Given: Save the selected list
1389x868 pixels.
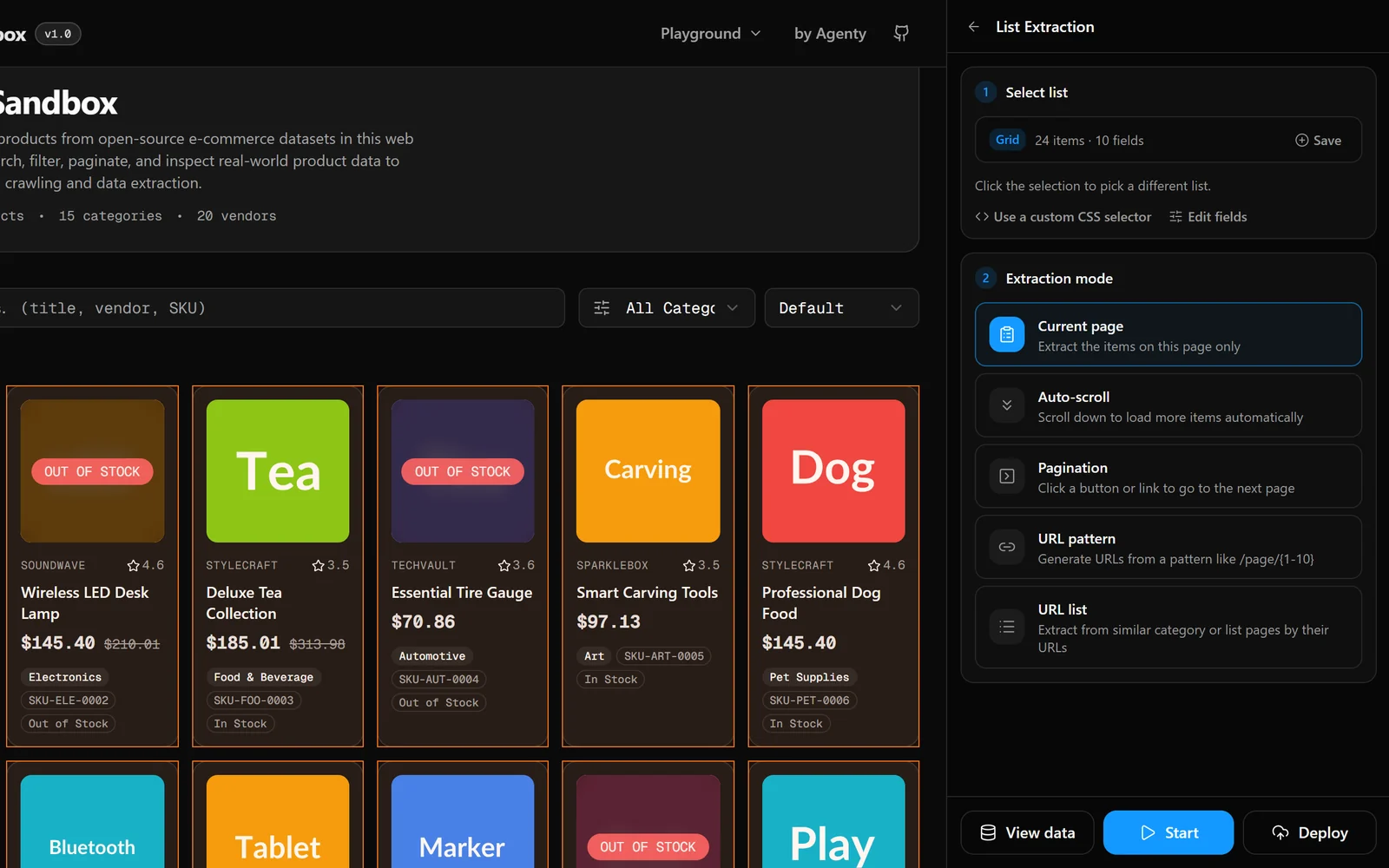Looking at the screenshot, I should tap(1318, 141).
